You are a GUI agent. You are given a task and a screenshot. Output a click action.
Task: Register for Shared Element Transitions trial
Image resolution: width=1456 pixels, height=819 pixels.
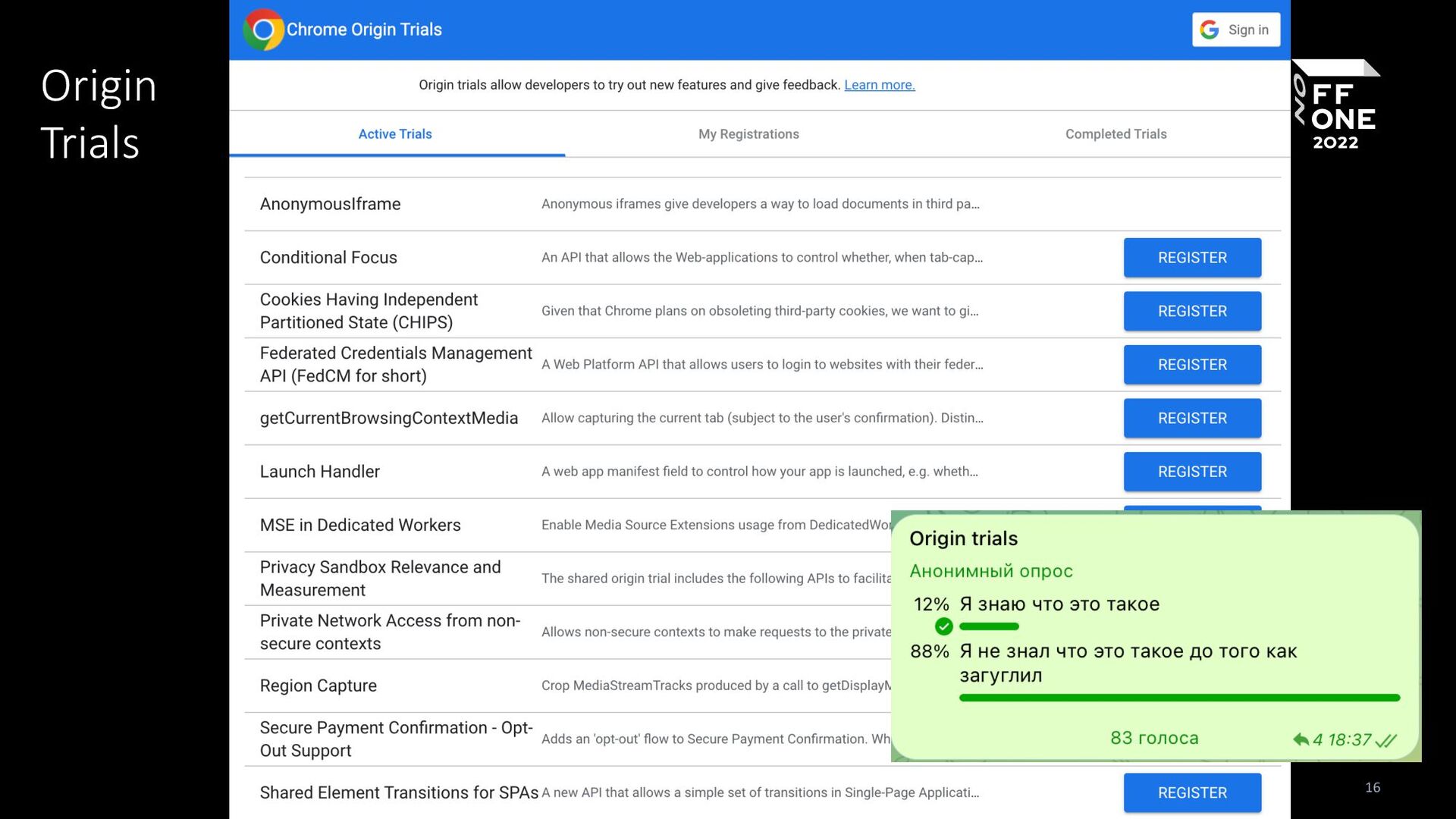point(1192,792)
